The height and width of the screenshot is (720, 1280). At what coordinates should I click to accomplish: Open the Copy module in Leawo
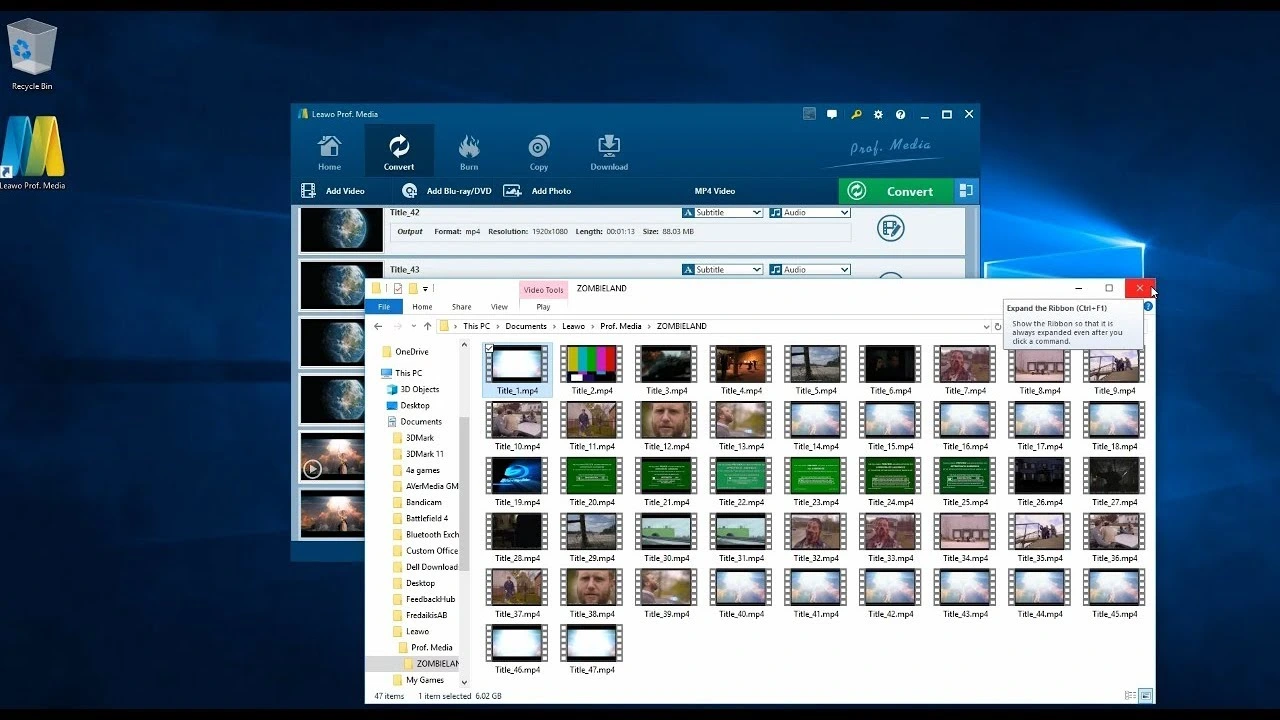click(x=539, y=152)
